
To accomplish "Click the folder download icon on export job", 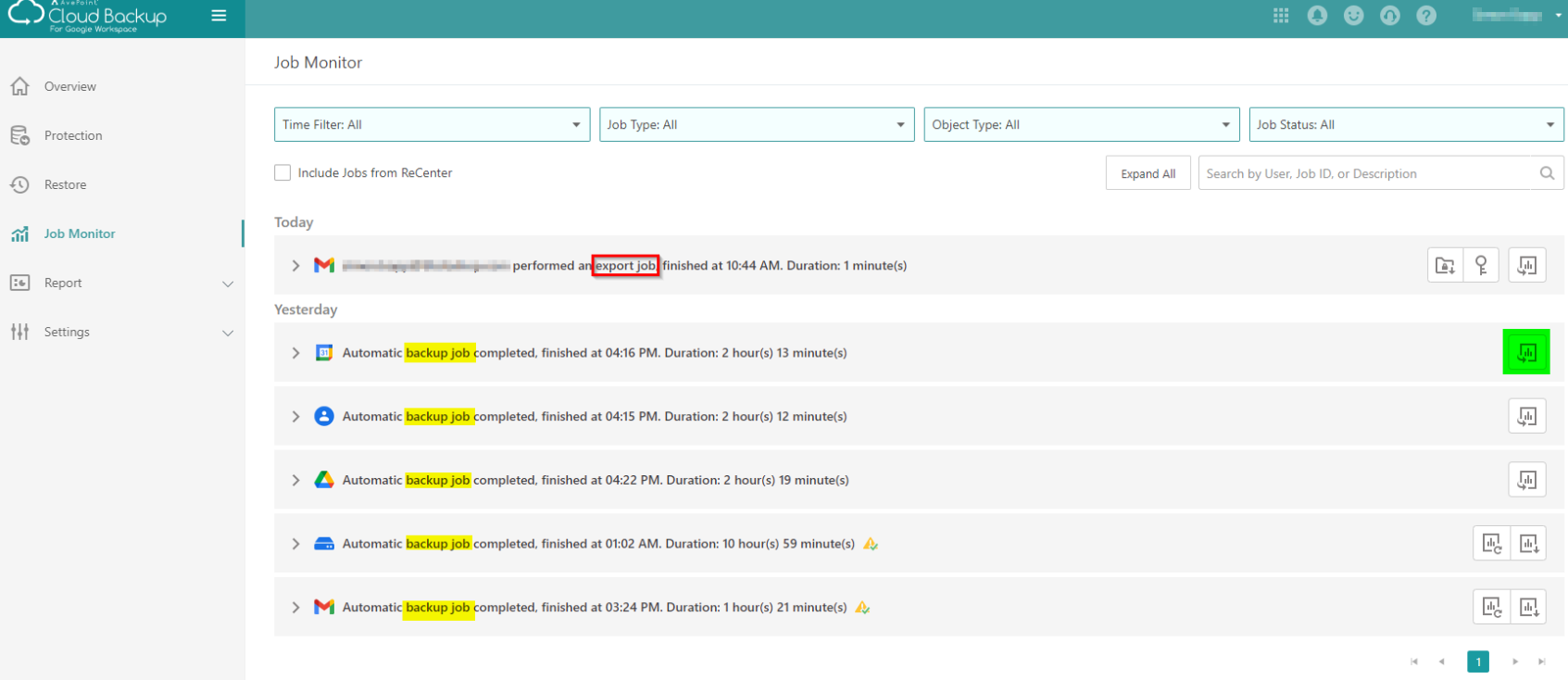I will pyautogui.click(x=1445, y=266).
